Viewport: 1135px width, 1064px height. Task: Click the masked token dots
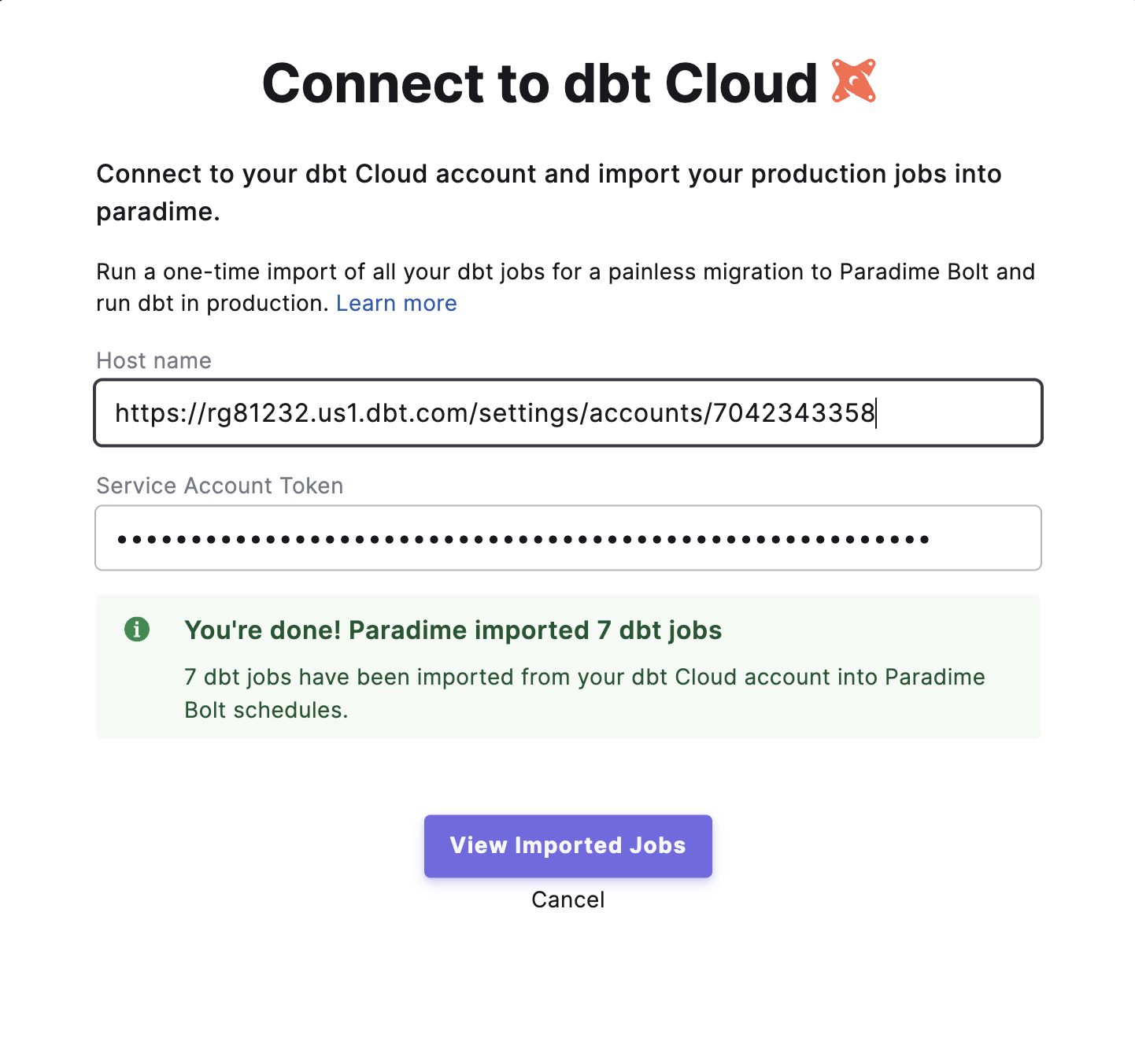tap(523, 540)
